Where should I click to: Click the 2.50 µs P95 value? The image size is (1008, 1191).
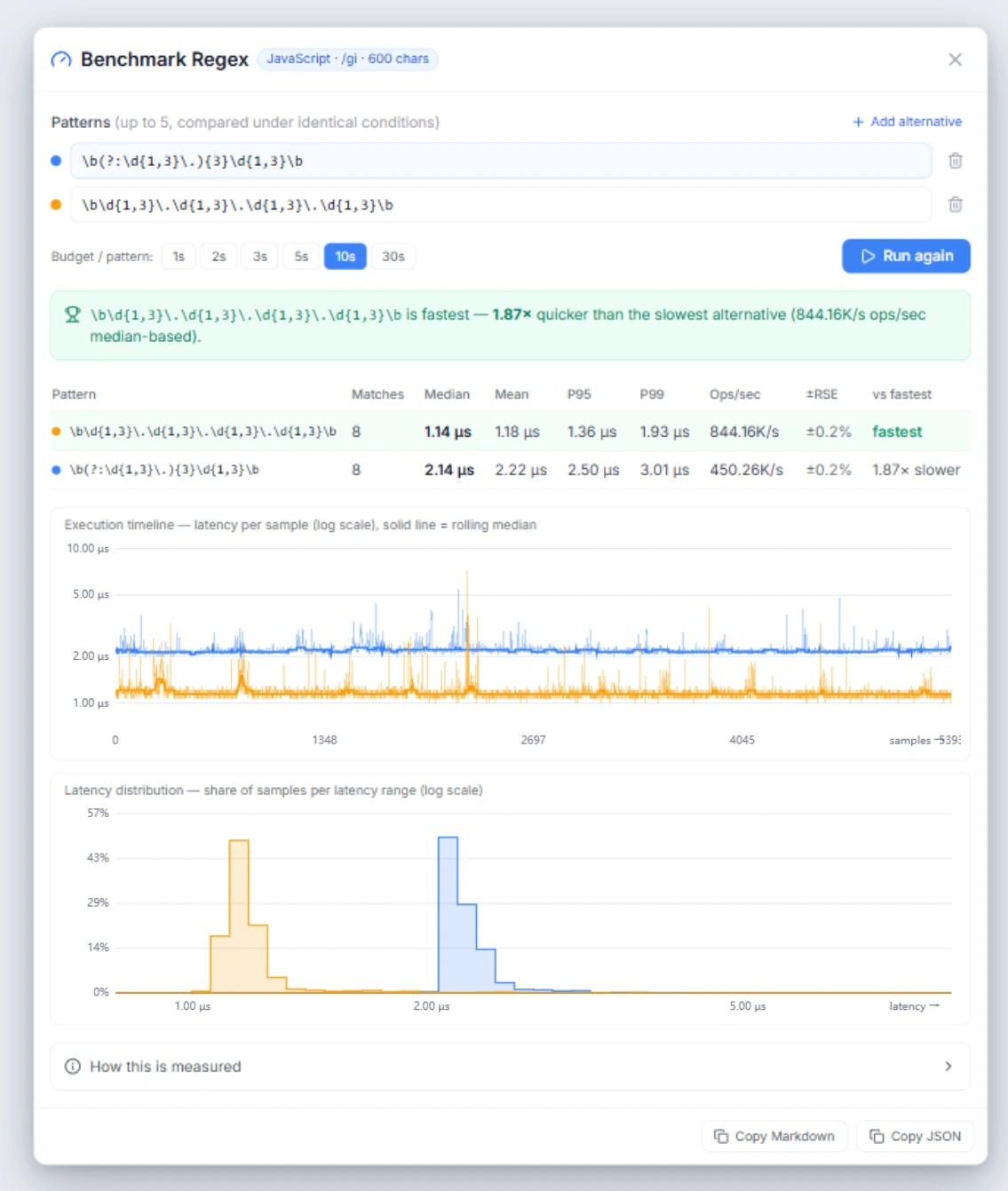[x=593, y=470]
